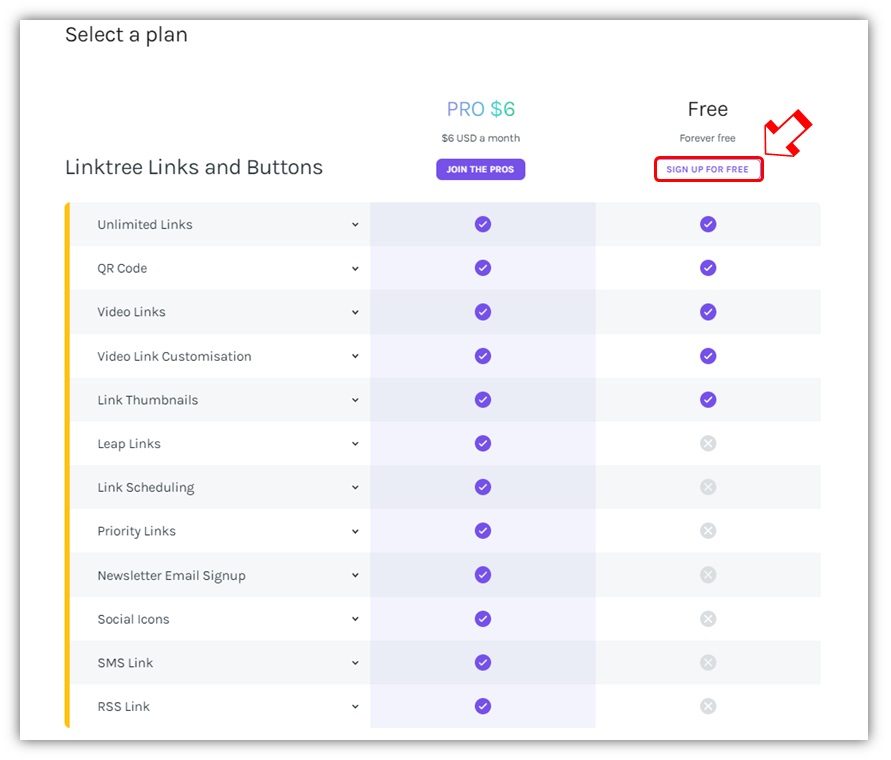Click PRO checkmark for Unlimited Links
This screenshot has width=891, height=760.
tap(483, 224)
